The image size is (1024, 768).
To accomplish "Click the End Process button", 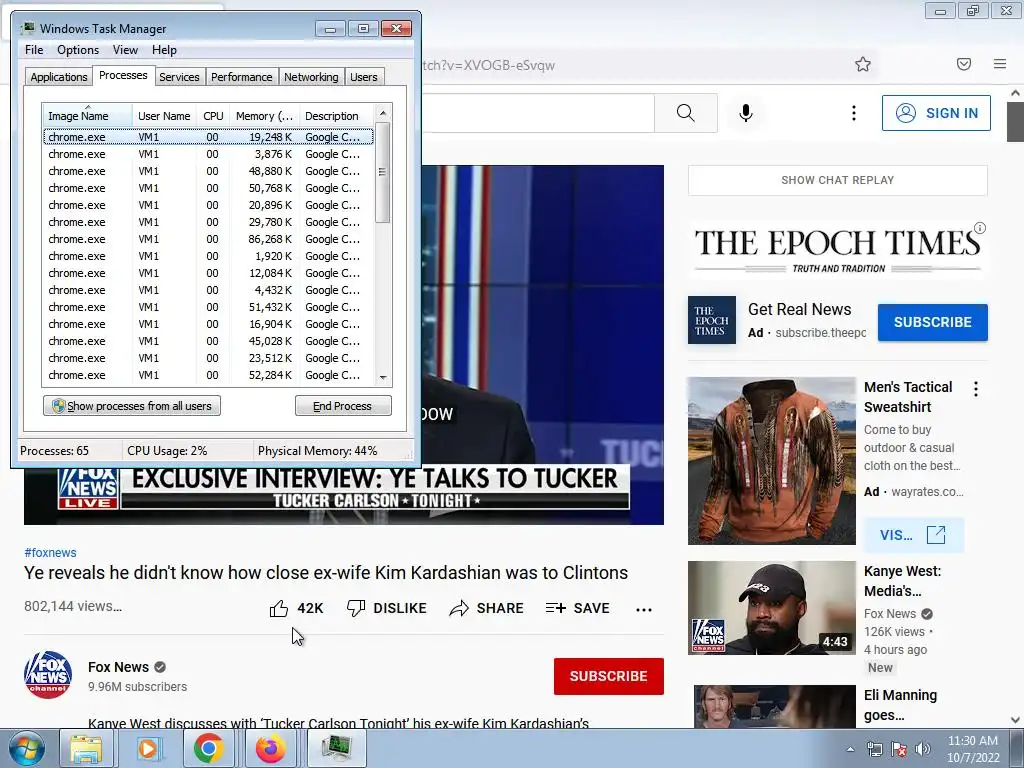I will [x=343, y=406].
